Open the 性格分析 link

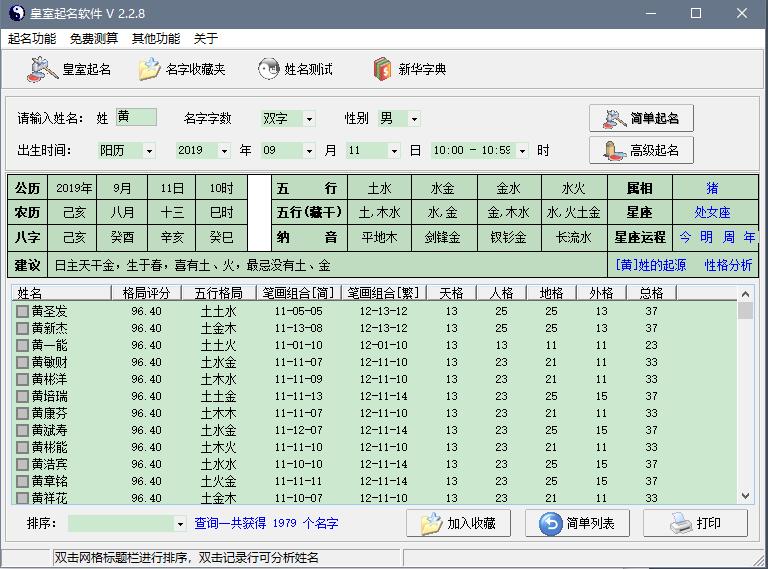coord(728,265)
